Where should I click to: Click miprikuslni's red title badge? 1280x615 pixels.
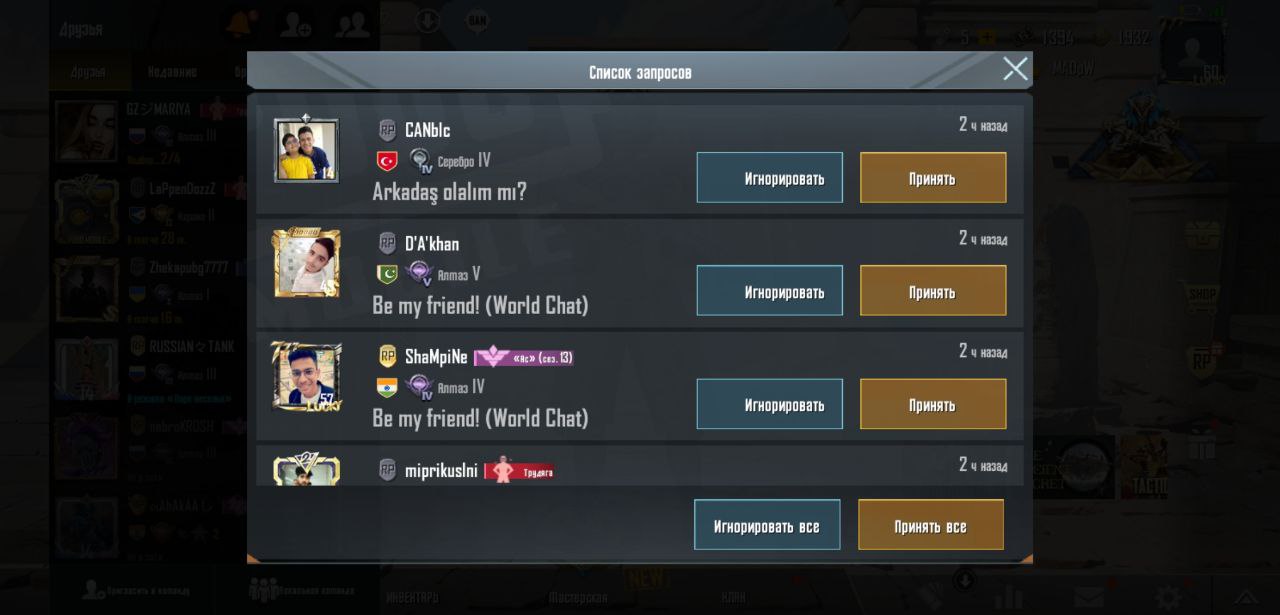tap(519, 470)
